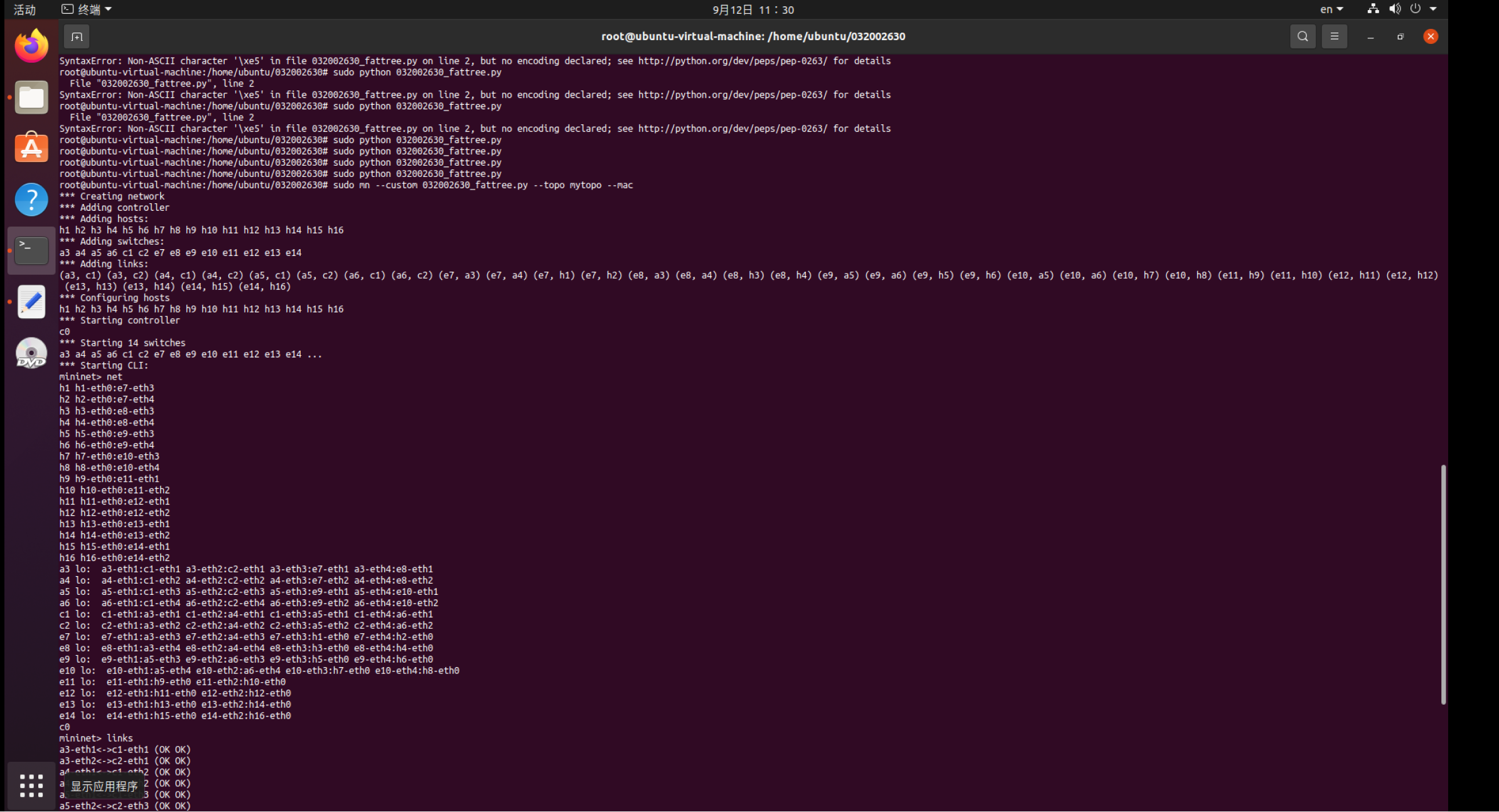
Task: Open Files manager in dock
Action: click(31, 97)
